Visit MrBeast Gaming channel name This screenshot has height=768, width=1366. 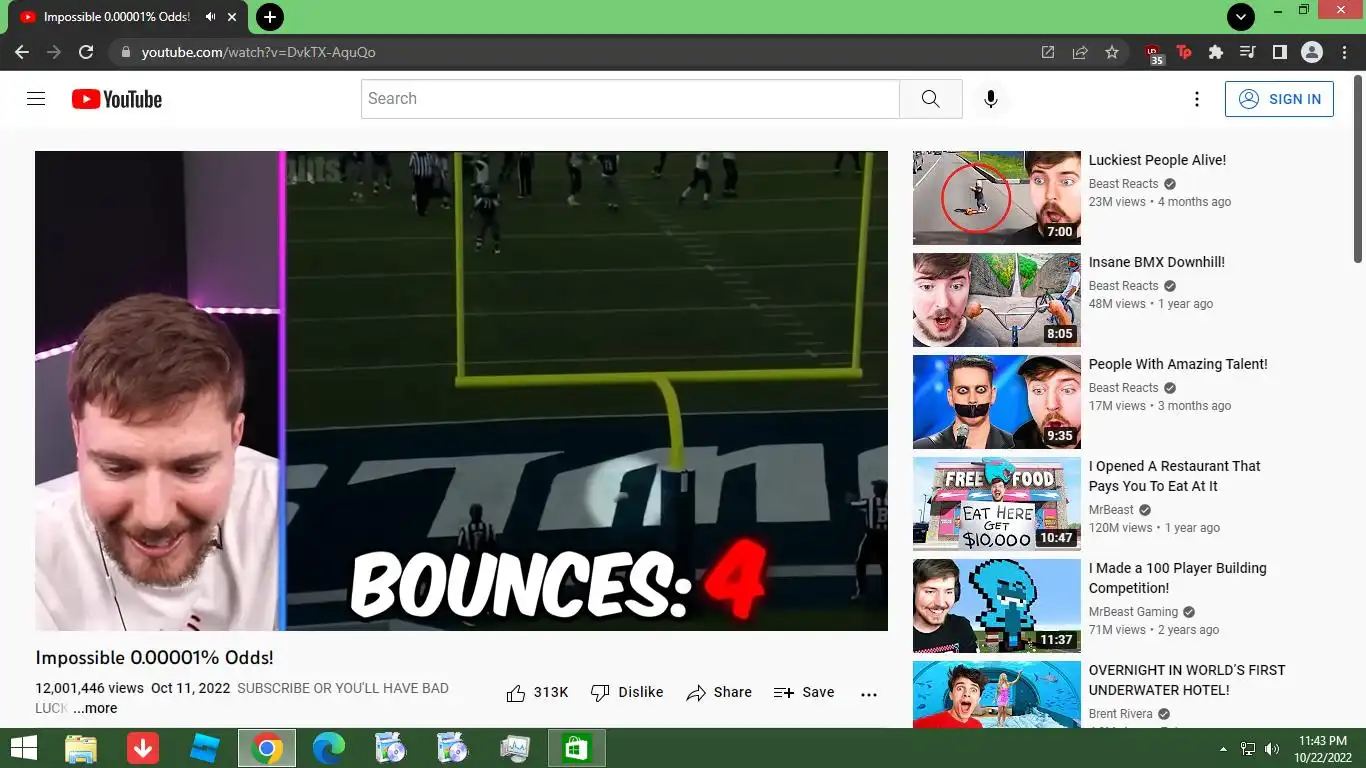pyautogui.click(x=1134, y=612)
